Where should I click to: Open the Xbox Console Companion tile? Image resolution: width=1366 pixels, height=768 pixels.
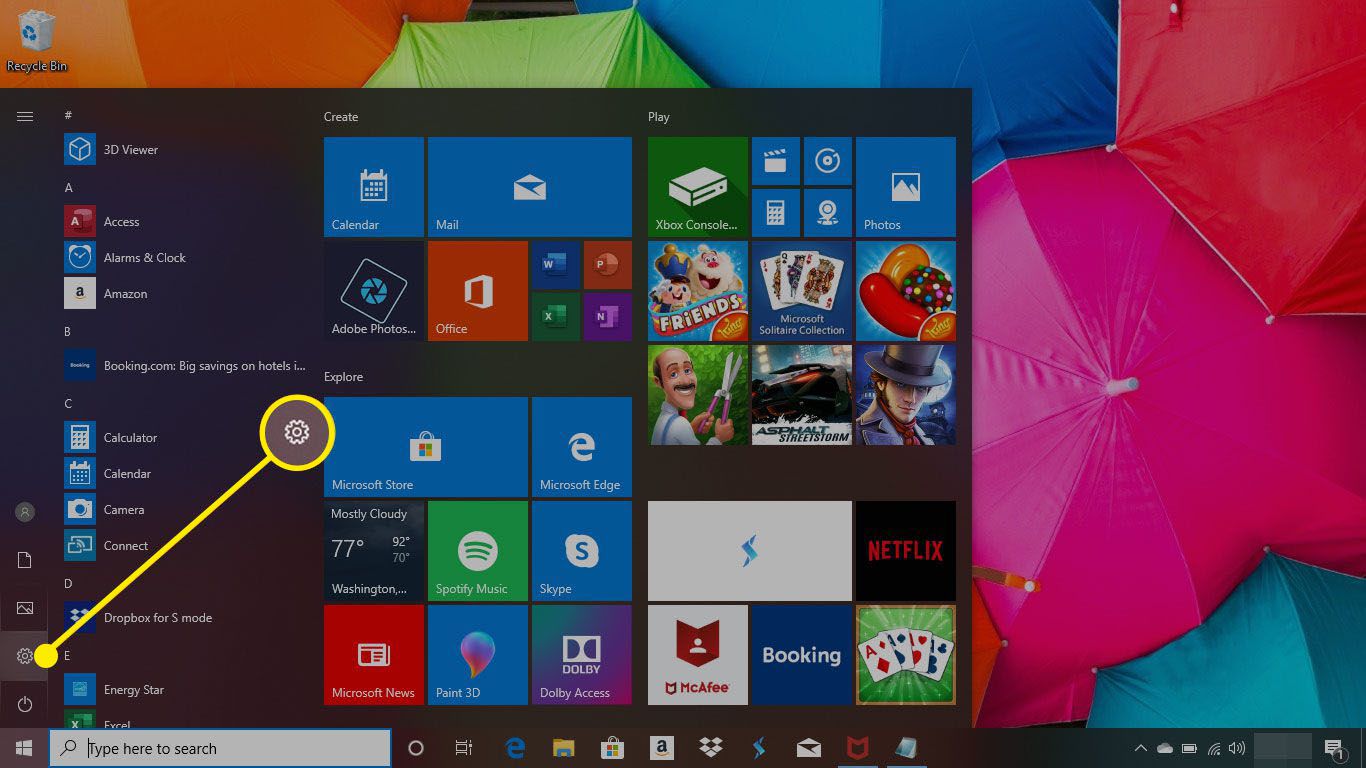tap(697, 186)
